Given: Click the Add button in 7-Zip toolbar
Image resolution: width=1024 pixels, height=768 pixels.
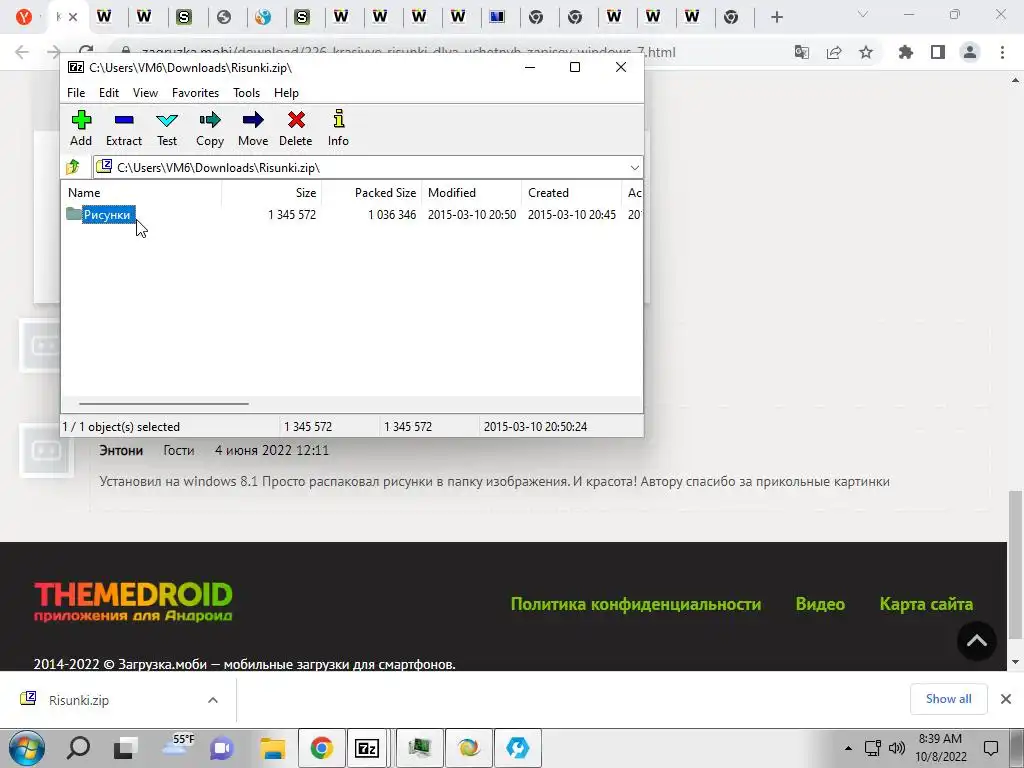Looking at the screenshot, I should pyautogui.click(x=81, y=128).
